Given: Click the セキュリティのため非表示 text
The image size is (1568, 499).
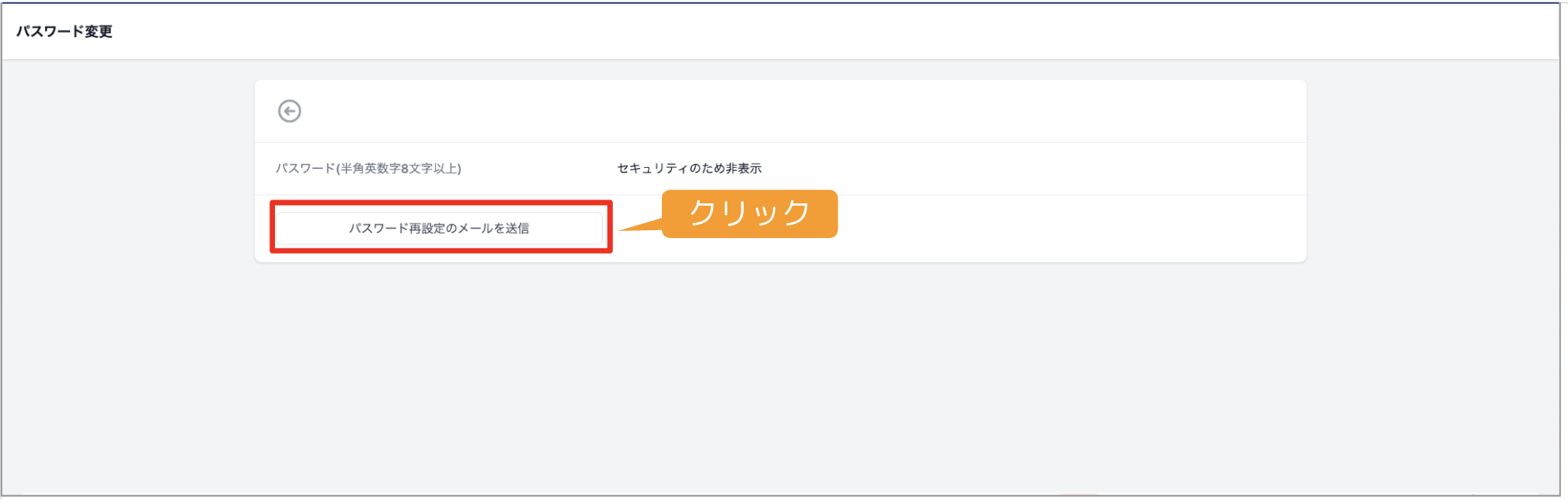Looking at the screenshot, I should coord(689,168).
